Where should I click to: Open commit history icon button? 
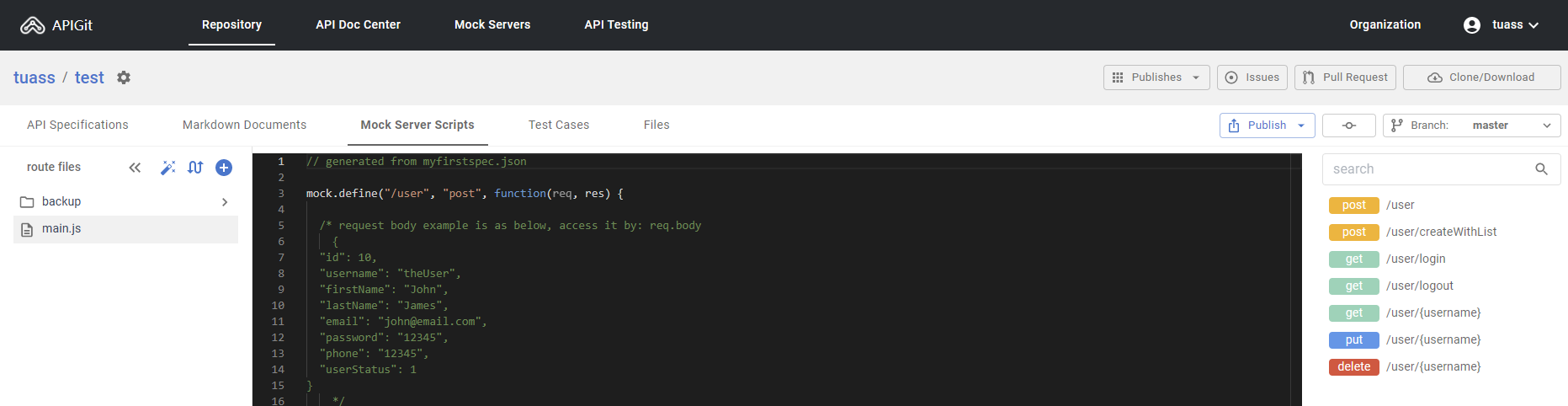coord(1348,126)
